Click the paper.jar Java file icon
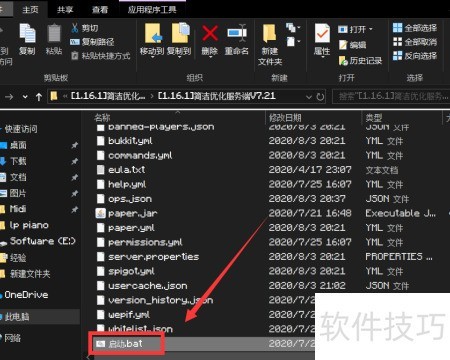The width and height of the screenshot is (450, 360). (x=100, y=213)
